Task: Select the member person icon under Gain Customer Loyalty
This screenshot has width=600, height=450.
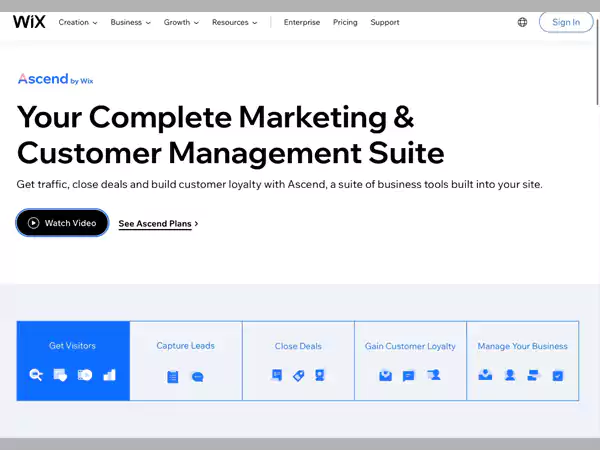Action: [x=434, y=375]
